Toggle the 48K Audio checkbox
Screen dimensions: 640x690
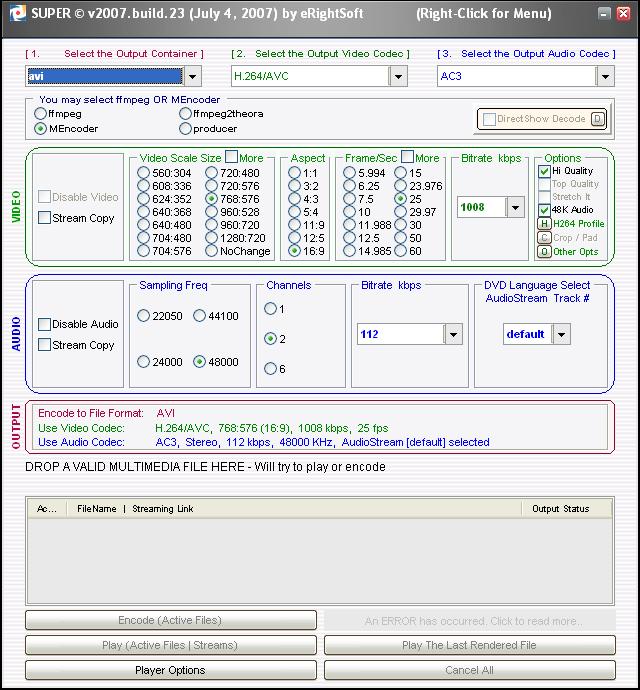pos(544,210)
